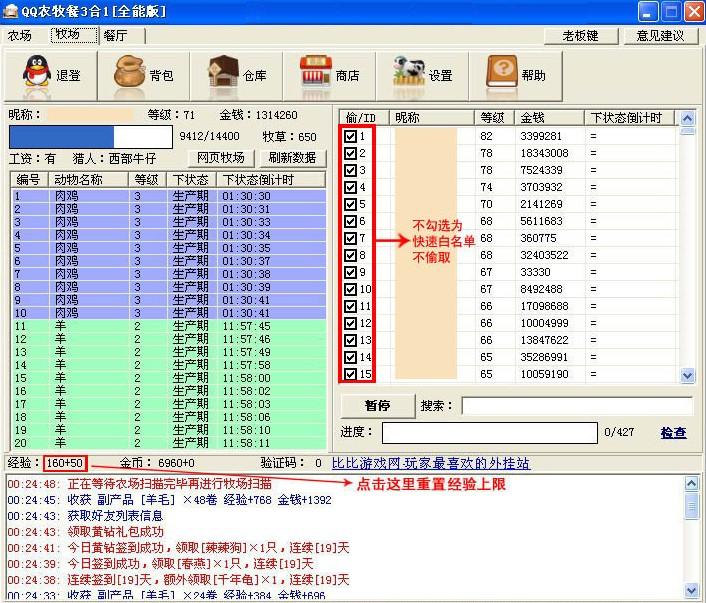Click the log panel scrollbar thumb
706x603 pixels.
tap(692, 507)
